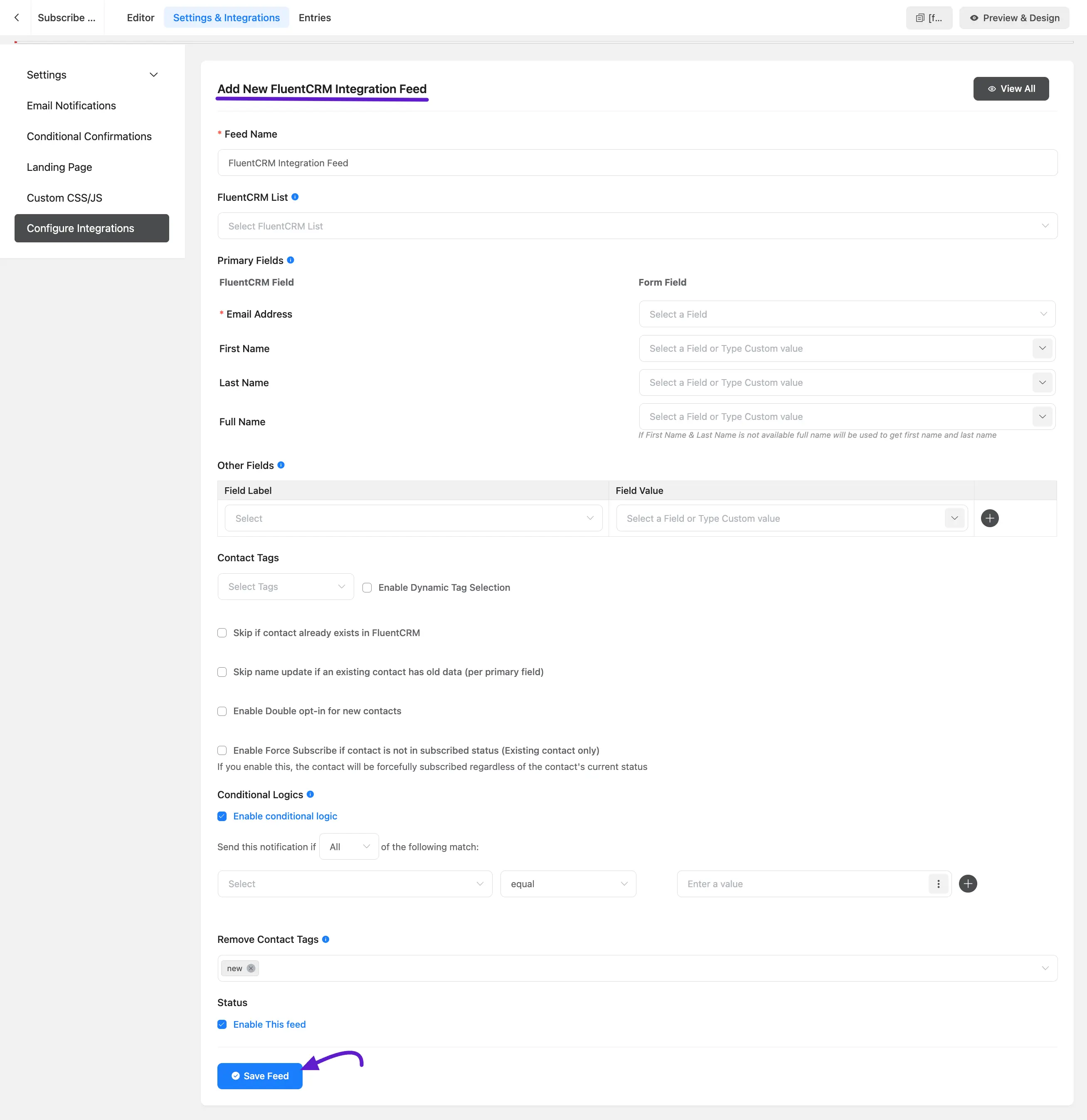Click the form shortcode copy button
Image resolution: width=1087 pixels, height=1120 pixels.
point(929,18)
